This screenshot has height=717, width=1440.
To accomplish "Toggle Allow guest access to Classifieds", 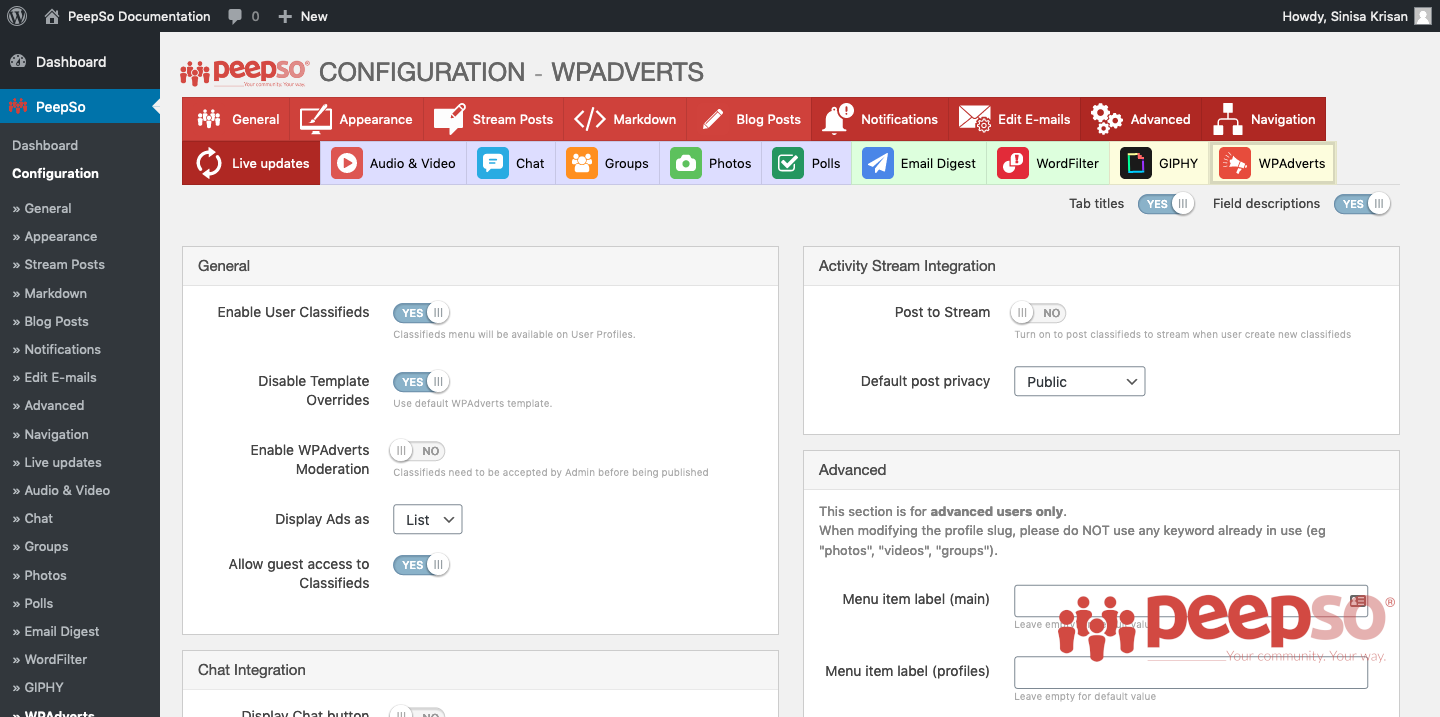I will [421, 565].
